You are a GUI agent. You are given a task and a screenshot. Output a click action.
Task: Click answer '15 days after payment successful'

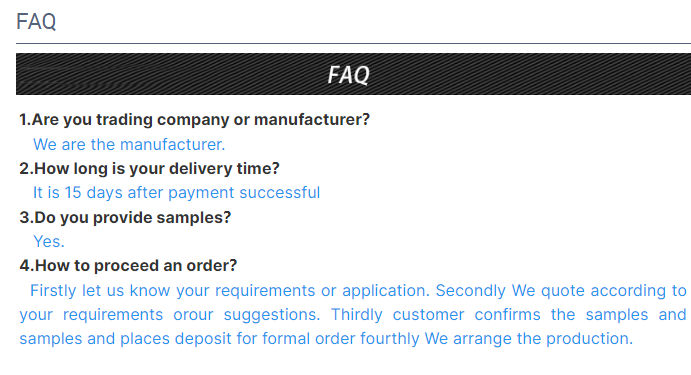pyautogui.click(x=192, y=193)
